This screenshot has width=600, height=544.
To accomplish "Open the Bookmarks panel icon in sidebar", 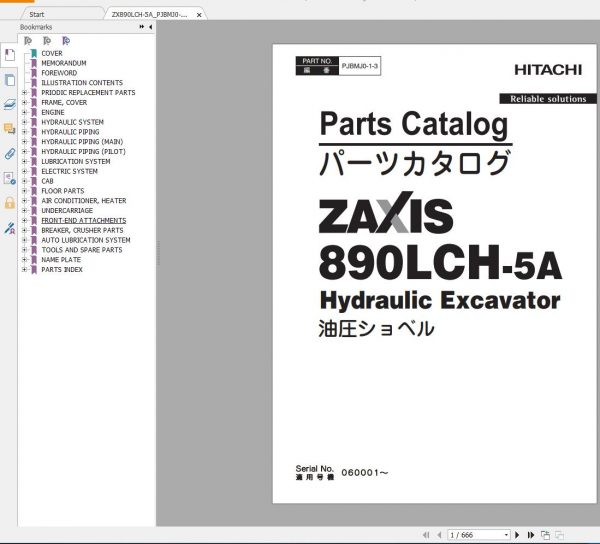I will click(x=10, y=55).
